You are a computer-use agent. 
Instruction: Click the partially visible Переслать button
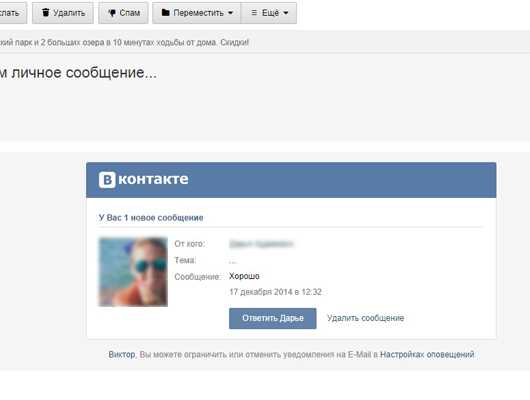coord(13,13)
